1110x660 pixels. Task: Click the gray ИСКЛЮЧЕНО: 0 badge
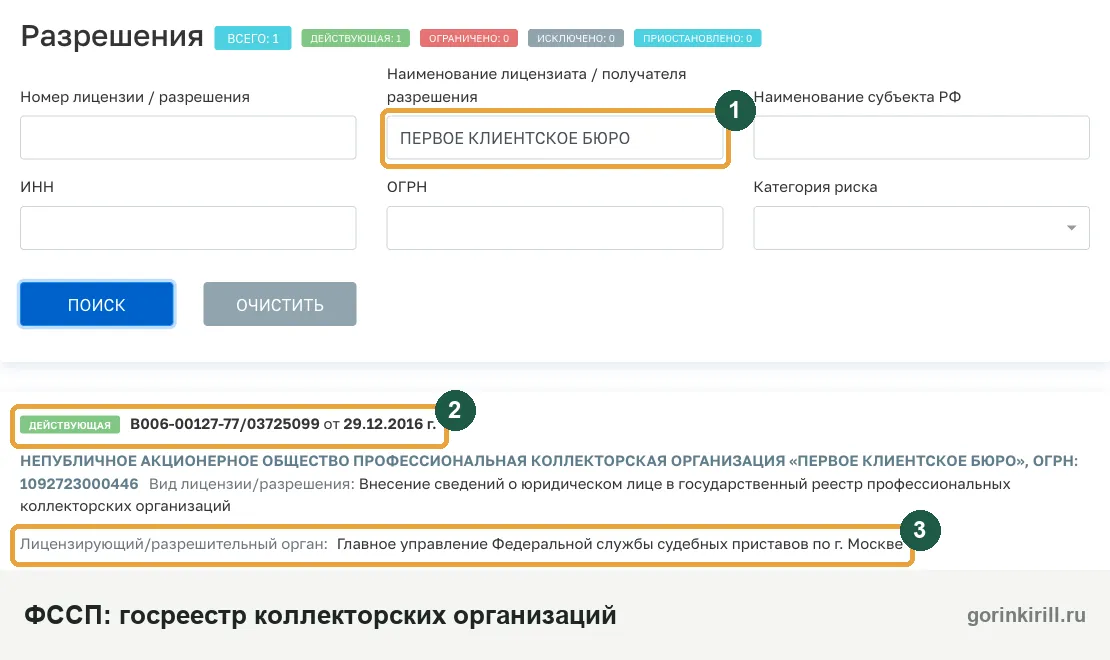(576, 38)
